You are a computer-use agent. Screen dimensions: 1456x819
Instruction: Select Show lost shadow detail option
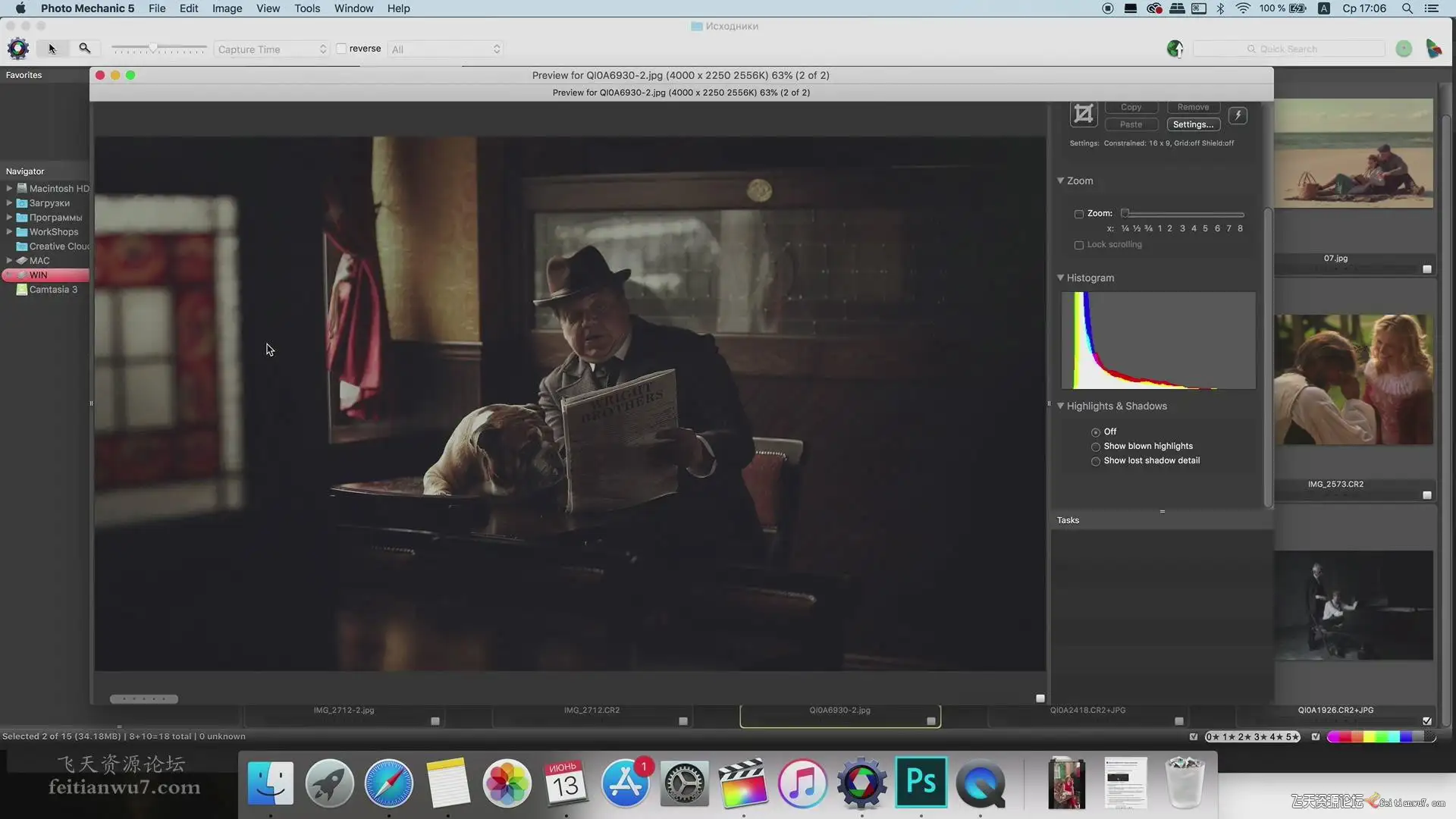point(1096,461)
